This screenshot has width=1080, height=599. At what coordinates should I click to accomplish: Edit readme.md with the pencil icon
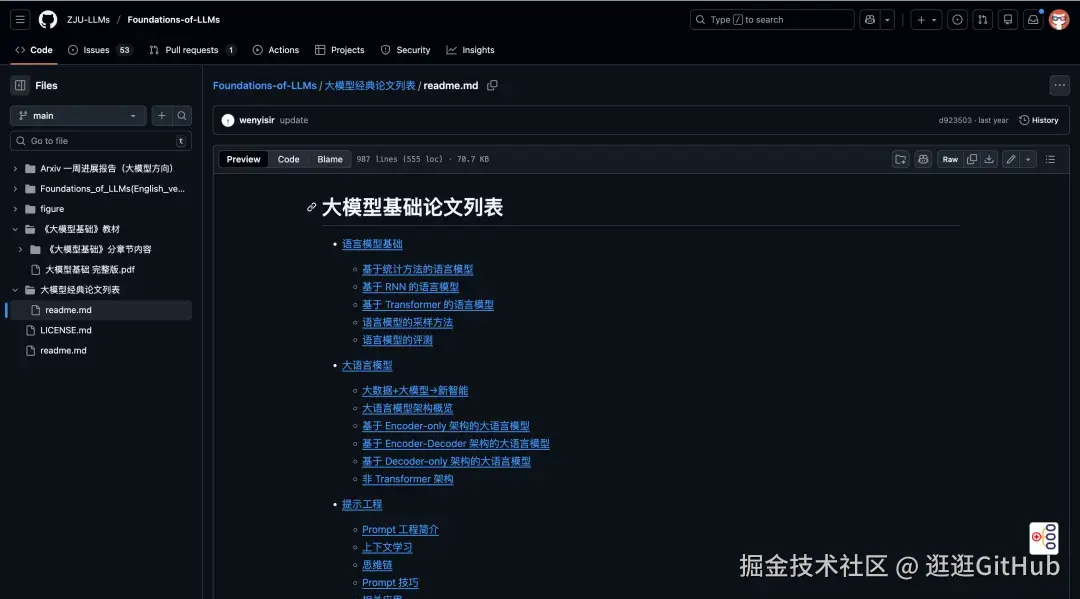1012,159
